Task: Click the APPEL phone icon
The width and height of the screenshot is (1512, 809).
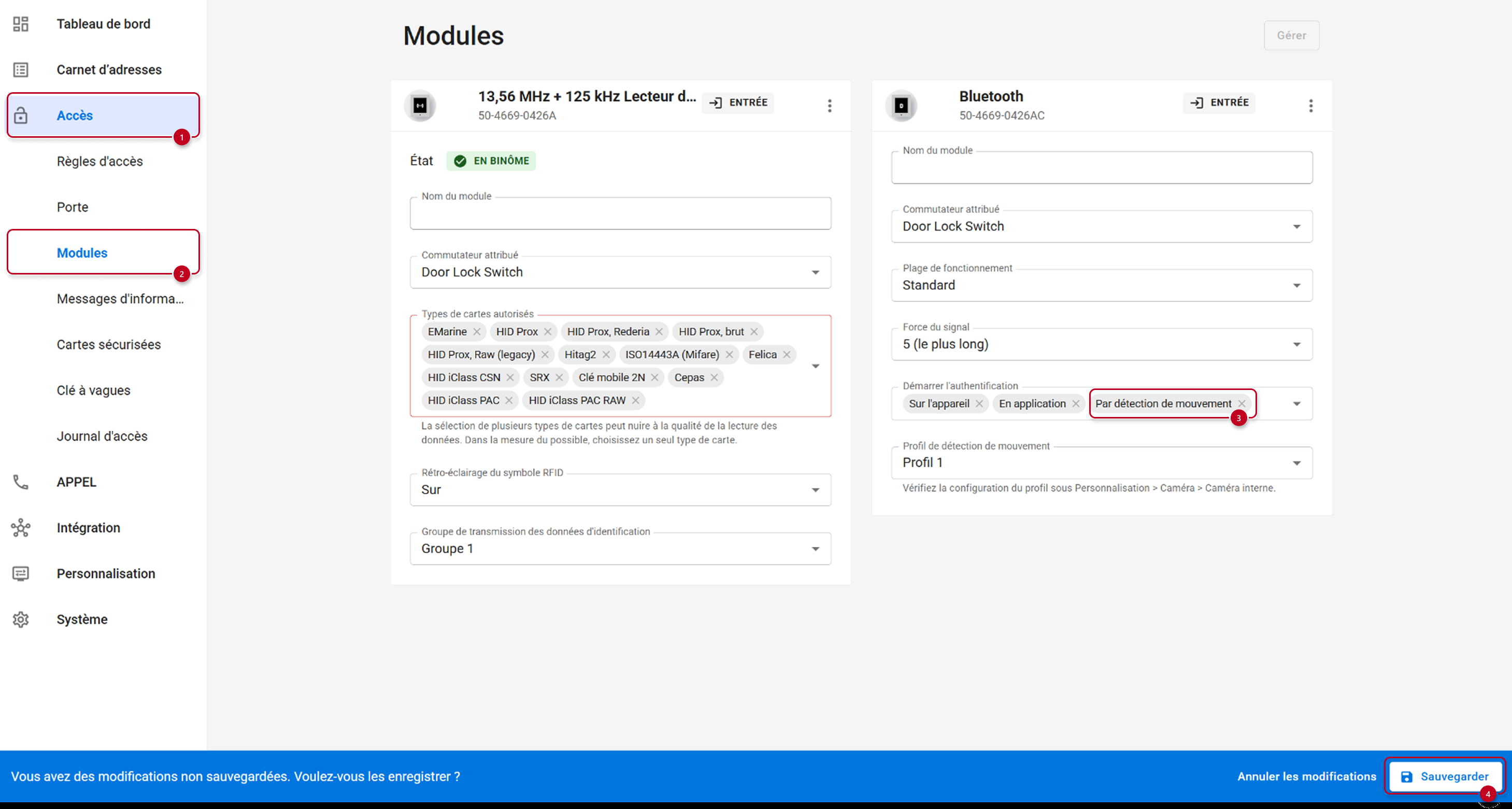Action: tap(21, 482)
